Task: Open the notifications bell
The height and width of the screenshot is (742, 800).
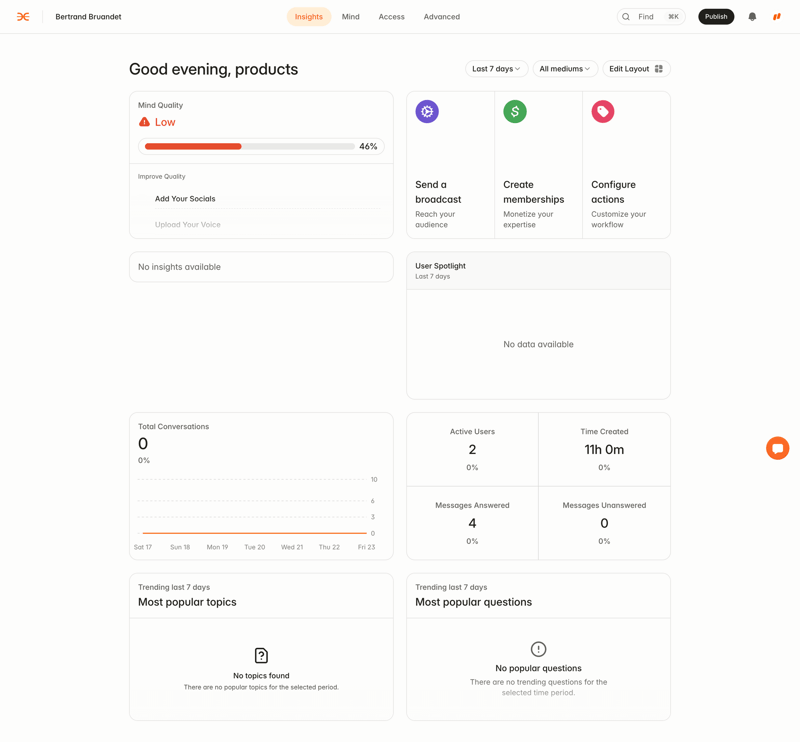Action: 752,17
